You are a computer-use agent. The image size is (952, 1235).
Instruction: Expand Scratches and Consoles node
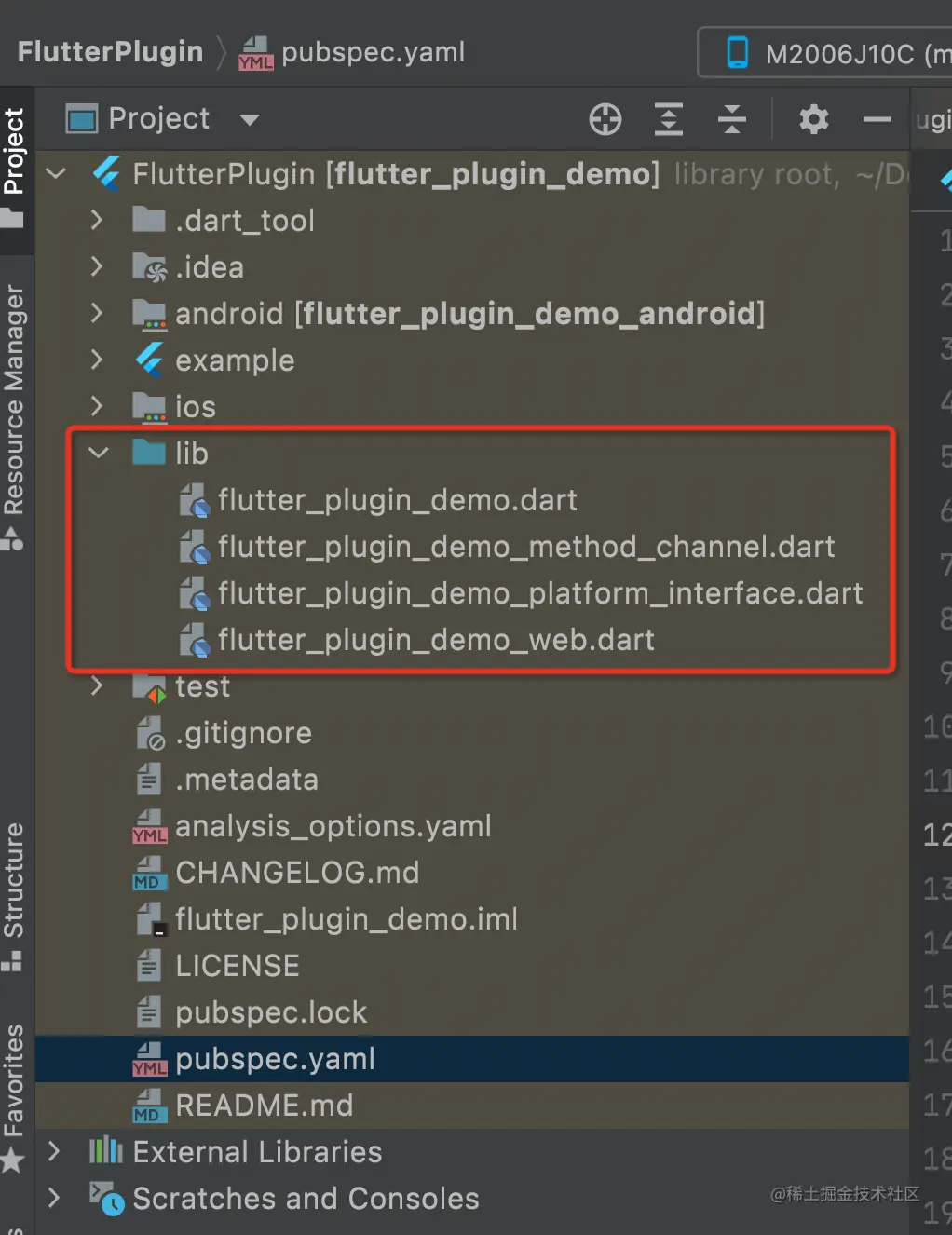point(54,1198)
